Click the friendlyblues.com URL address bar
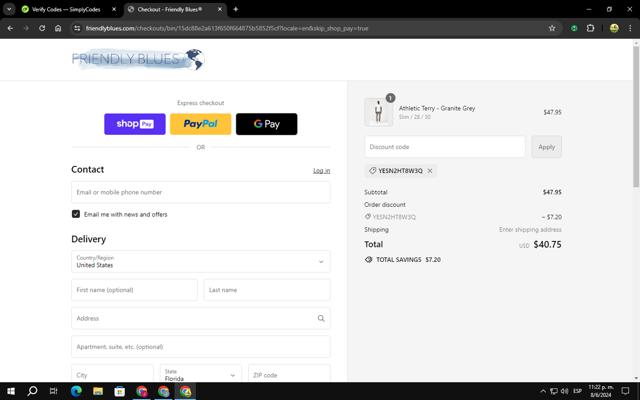 point(227,28)
